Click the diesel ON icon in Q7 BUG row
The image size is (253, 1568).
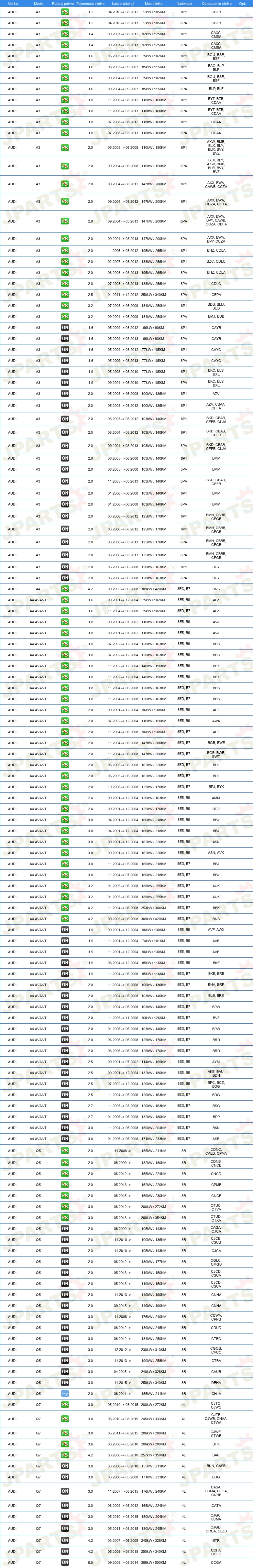click(x=64, y=1477)
